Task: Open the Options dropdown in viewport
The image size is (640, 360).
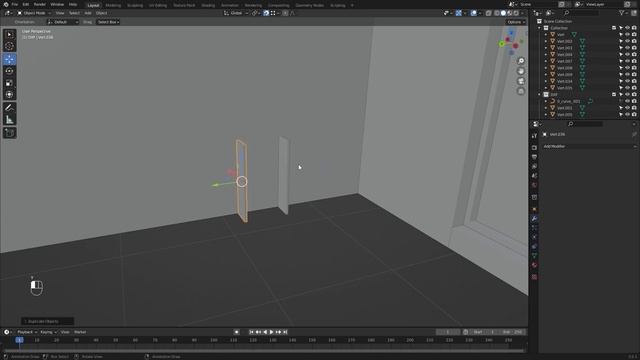Action: [516, 22]
